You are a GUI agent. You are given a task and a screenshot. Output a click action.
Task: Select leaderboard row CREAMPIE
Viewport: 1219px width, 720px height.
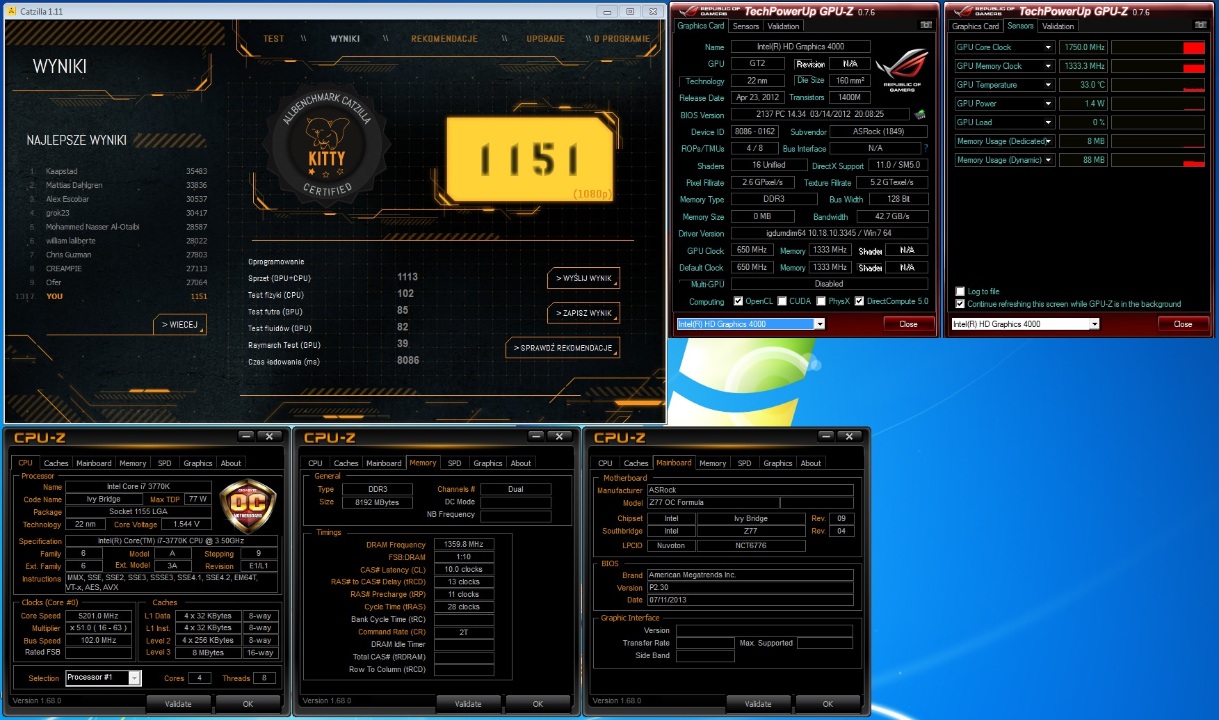pyautogui.click(x=117, y=268)
